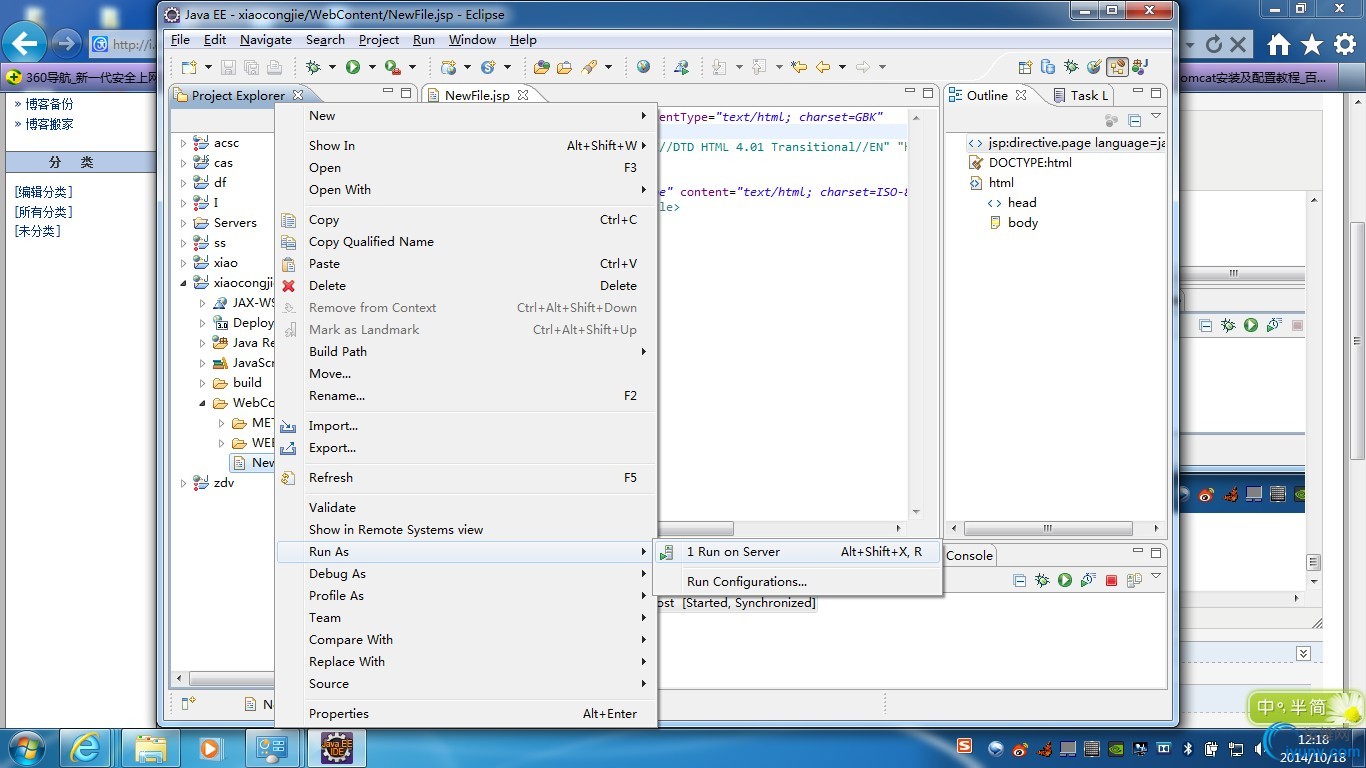1366x768 pixels.
Task: Click the Open Type folder icon
Action: 542,67
